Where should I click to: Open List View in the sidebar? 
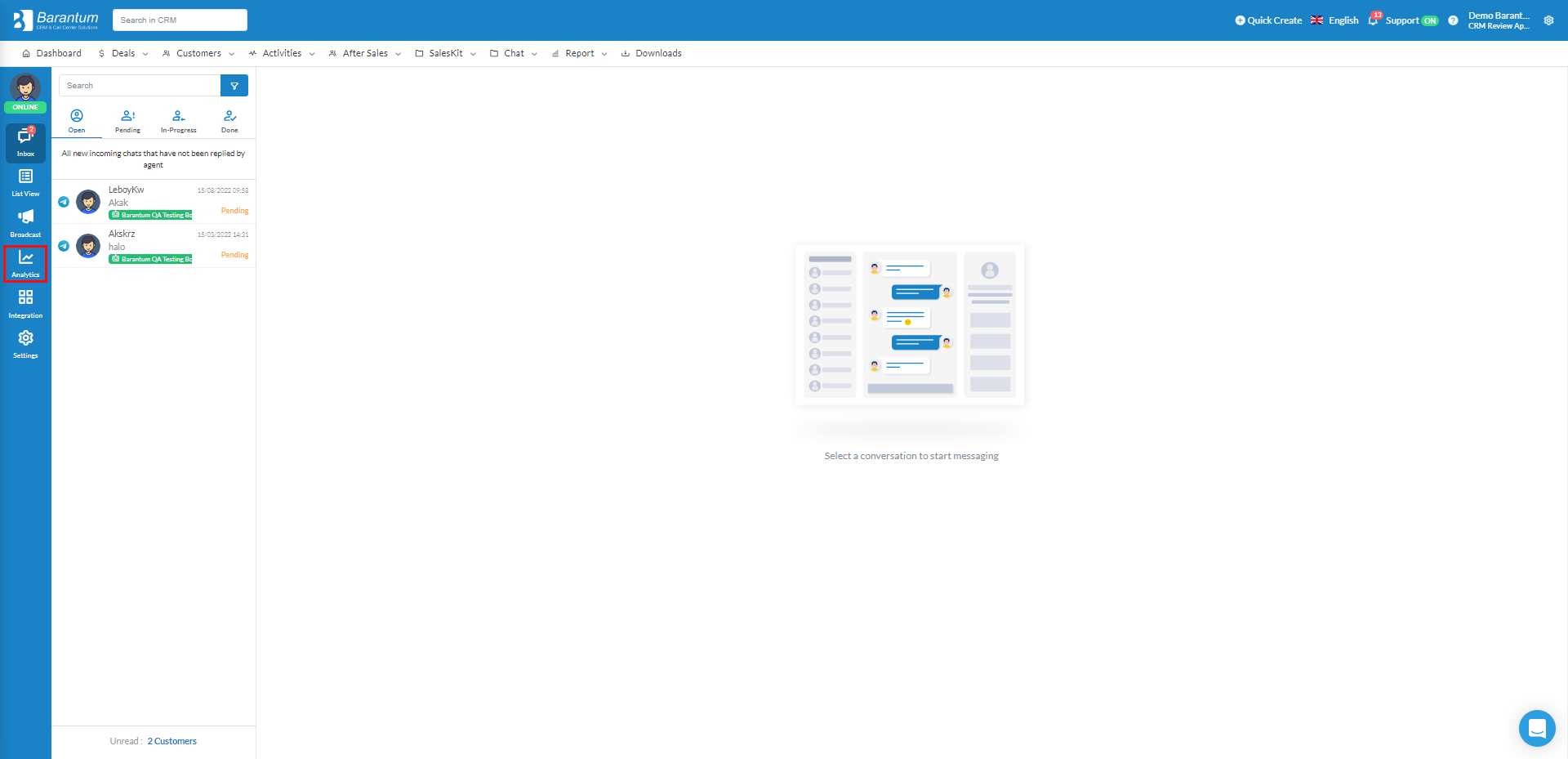25,183
